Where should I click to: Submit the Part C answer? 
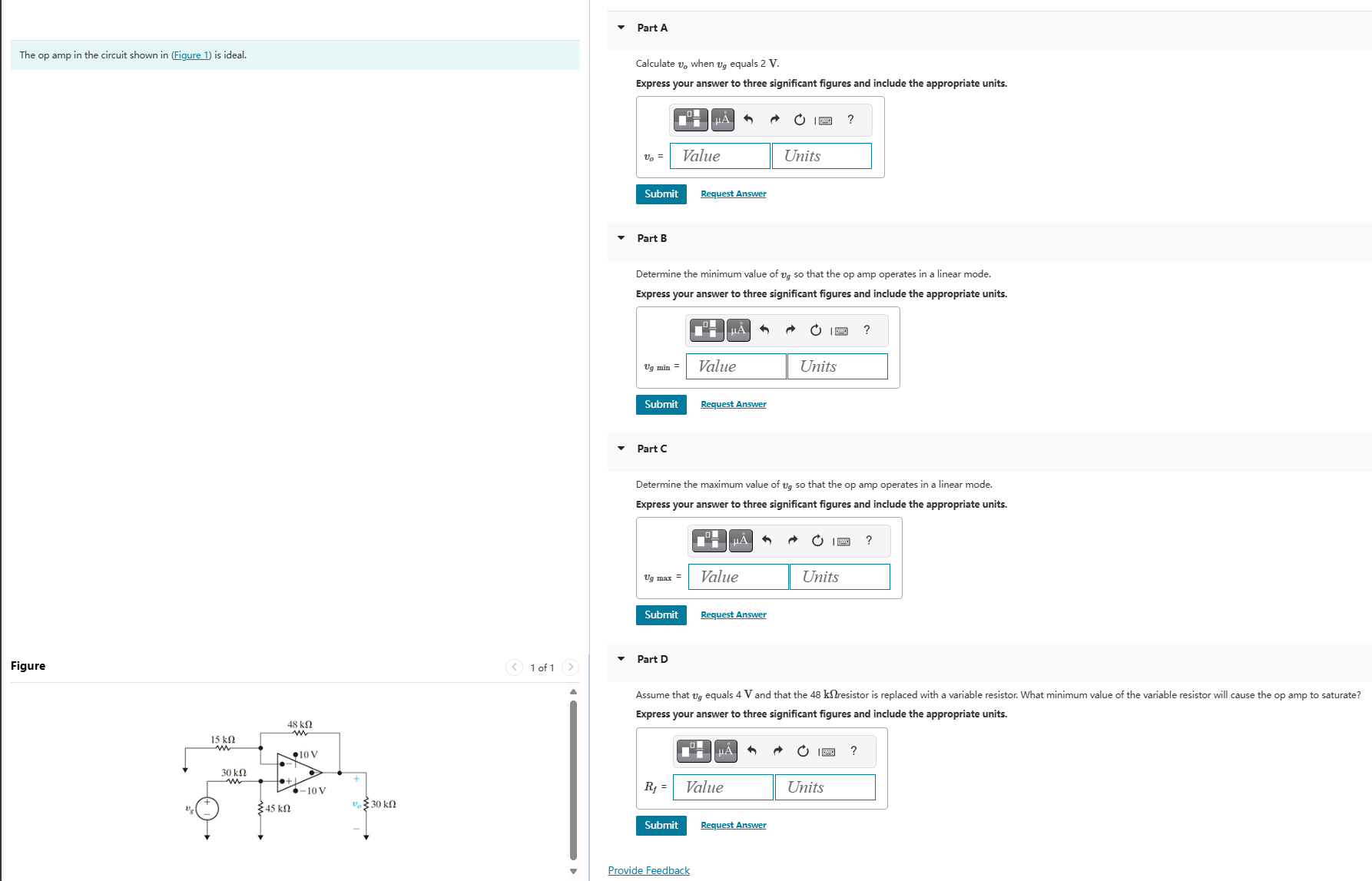(x=661, y=615)
